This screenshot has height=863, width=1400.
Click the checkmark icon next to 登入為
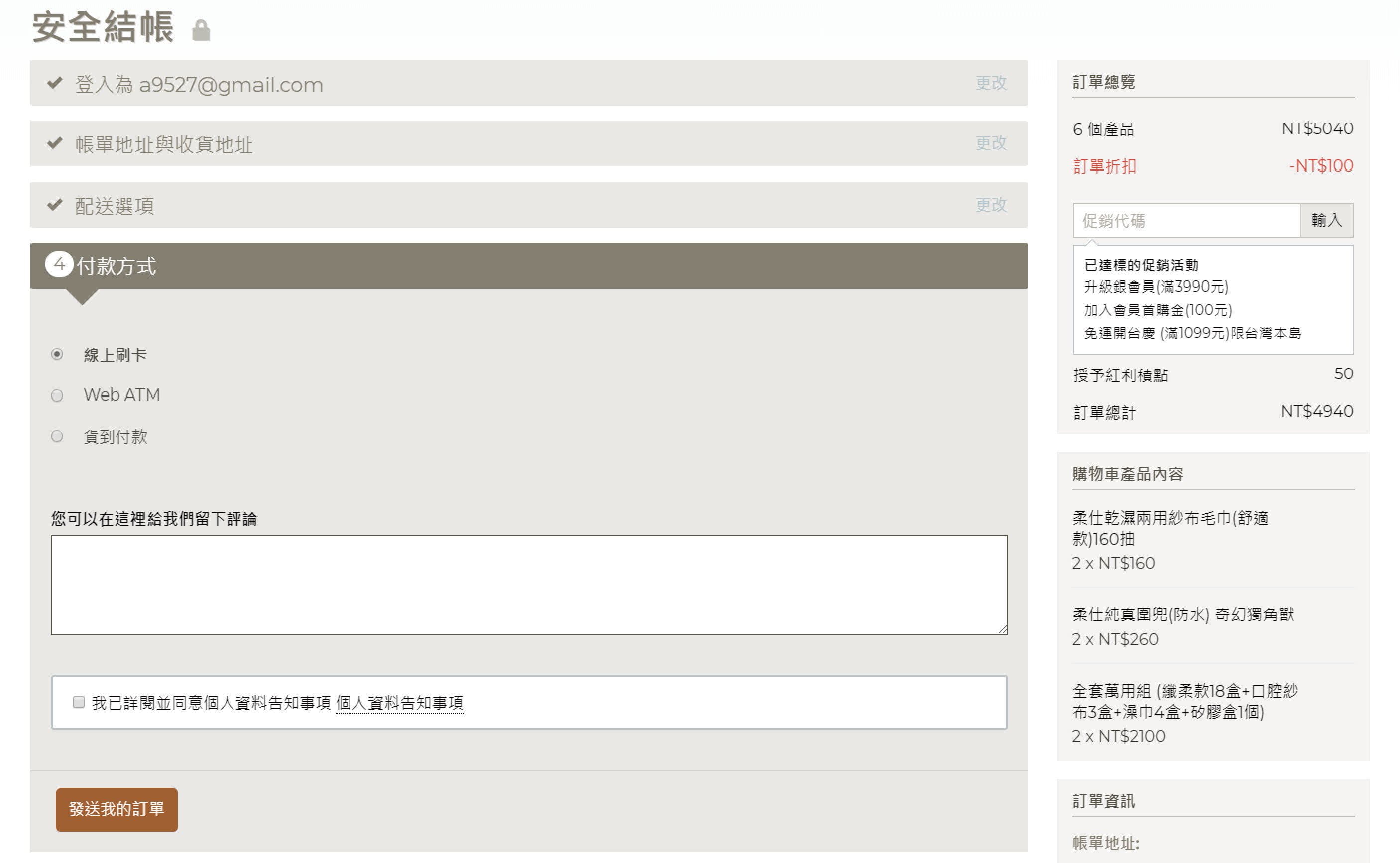[55, 83]
